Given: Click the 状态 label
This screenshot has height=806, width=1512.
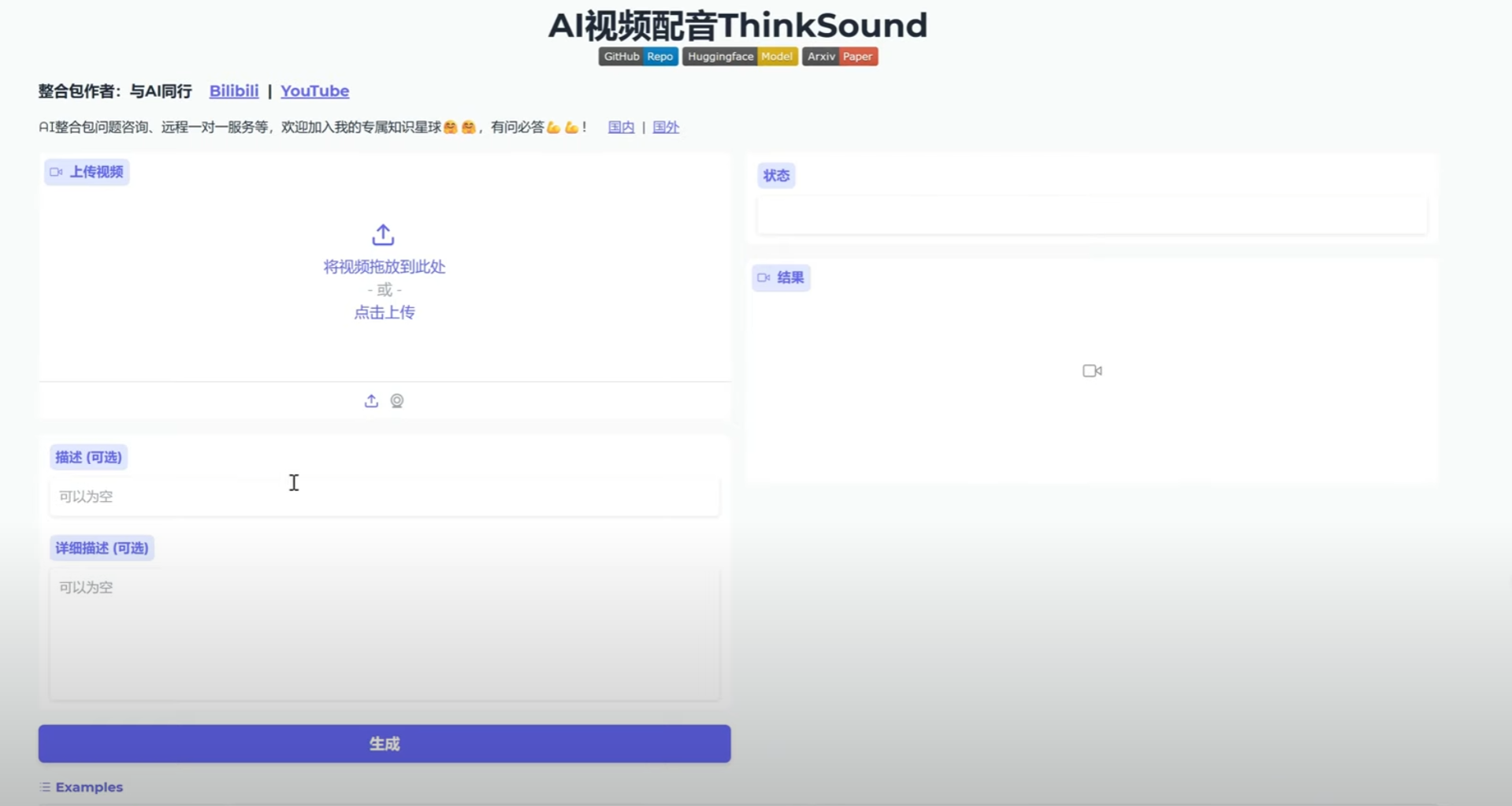Looking at the screenshot, I should 776,176.
